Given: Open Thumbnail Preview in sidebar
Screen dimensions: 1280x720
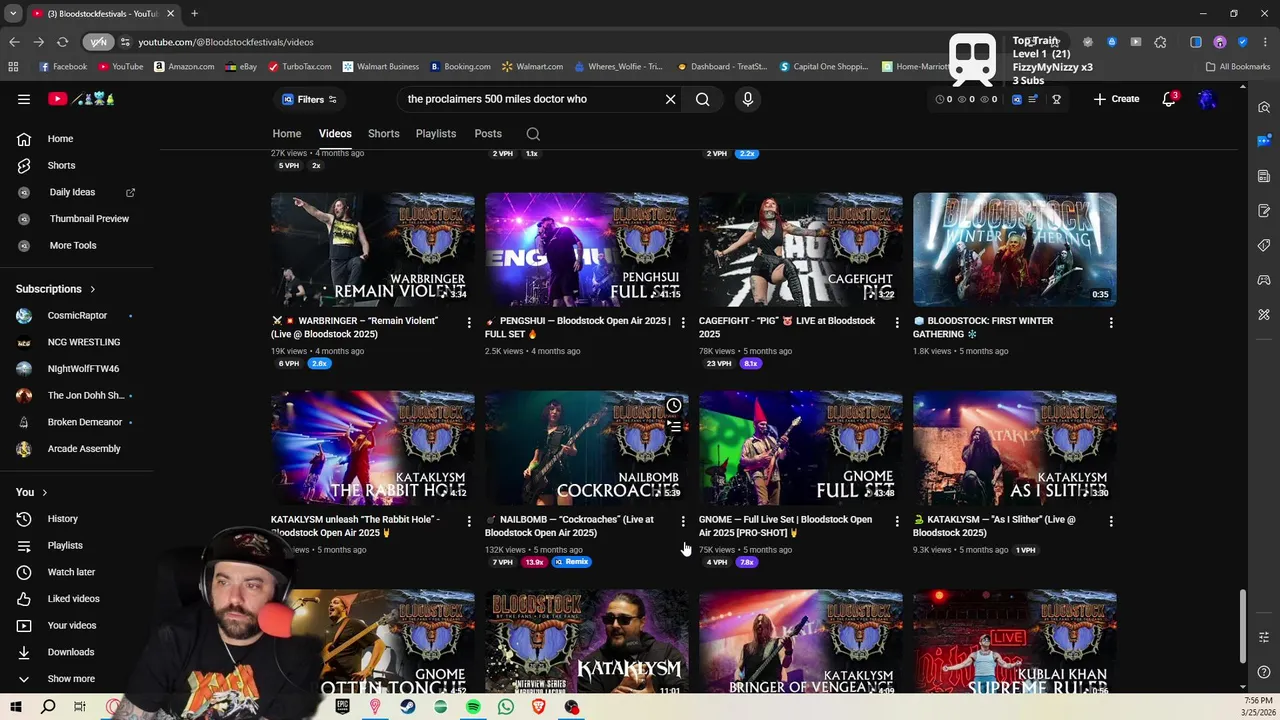Looking at the screenshot, I should (x=89, y=219).
